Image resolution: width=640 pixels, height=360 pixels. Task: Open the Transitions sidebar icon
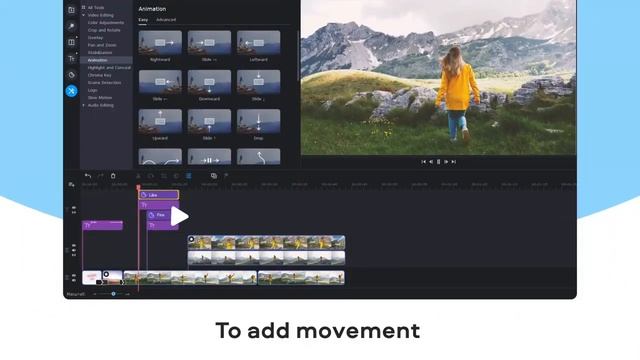point(71,42)
